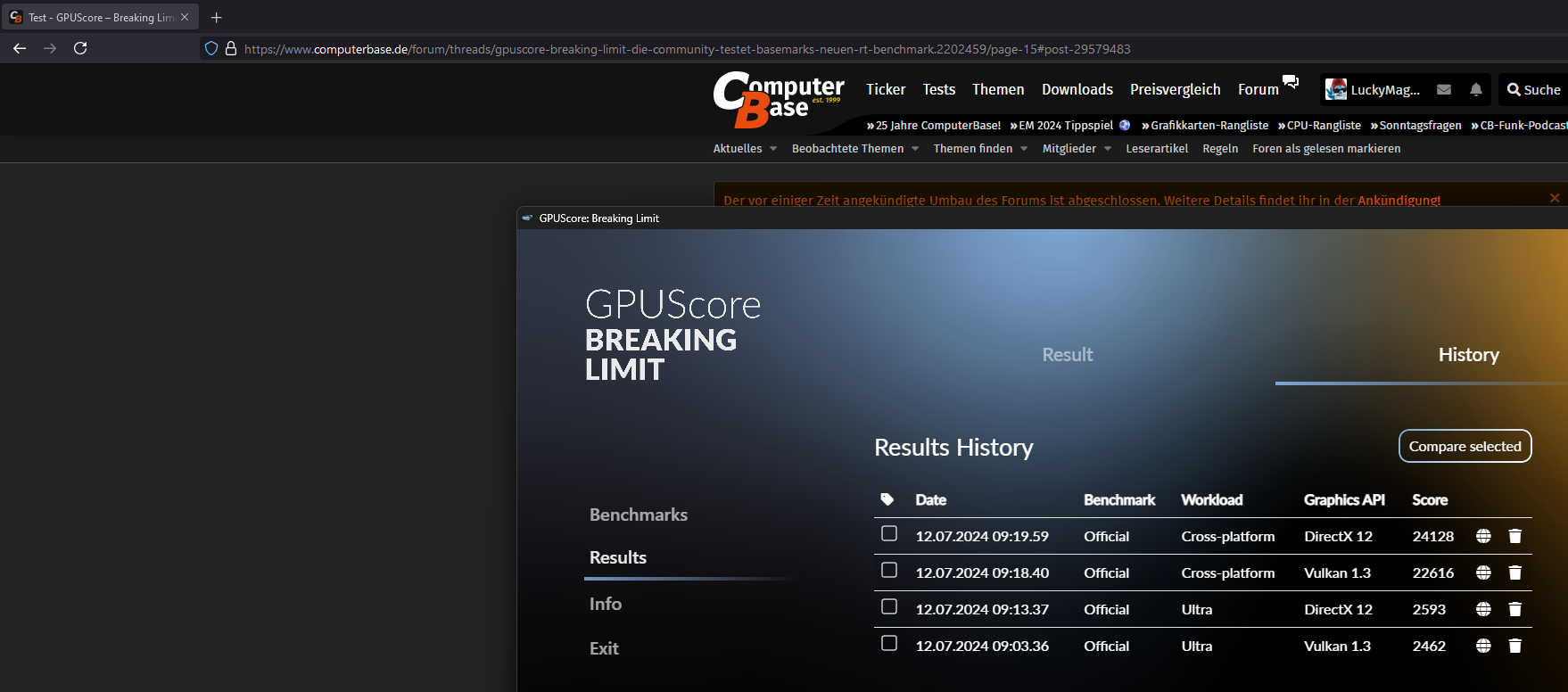
Task: Open notifications bell icon
Action: 1476,89
